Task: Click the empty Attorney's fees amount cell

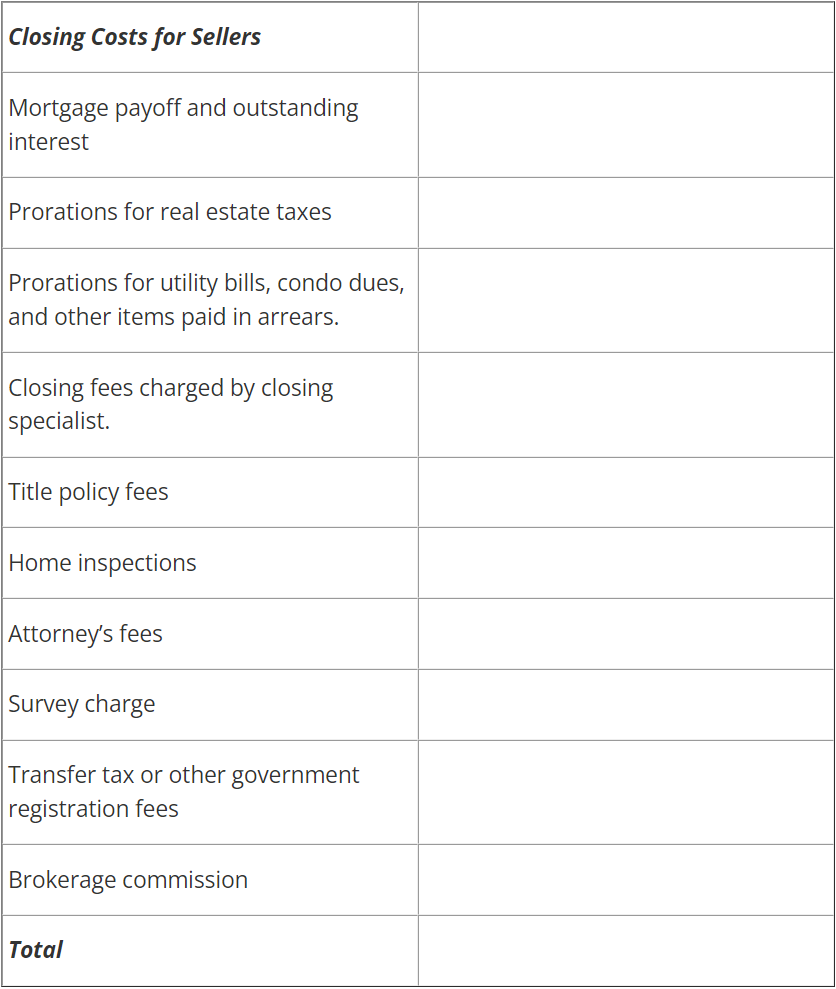Action: pos(626,634)
